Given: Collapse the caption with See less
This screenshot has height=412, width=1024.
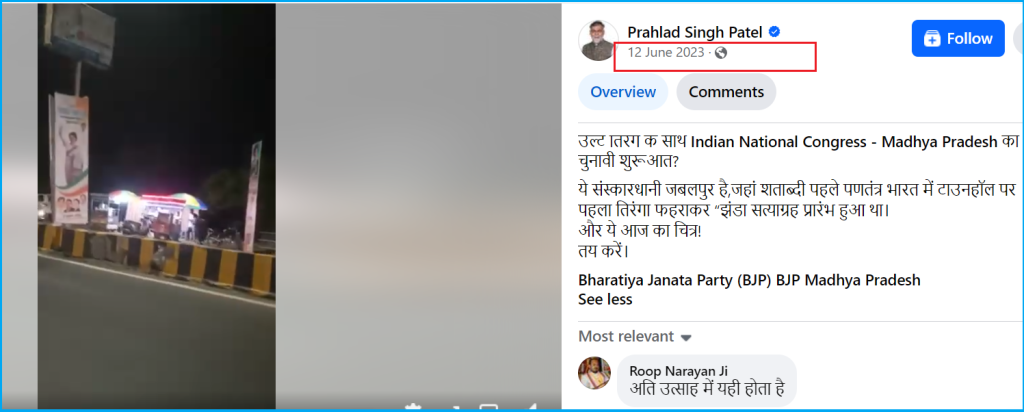Looking at the screenshot, I should tap(605, 300).
